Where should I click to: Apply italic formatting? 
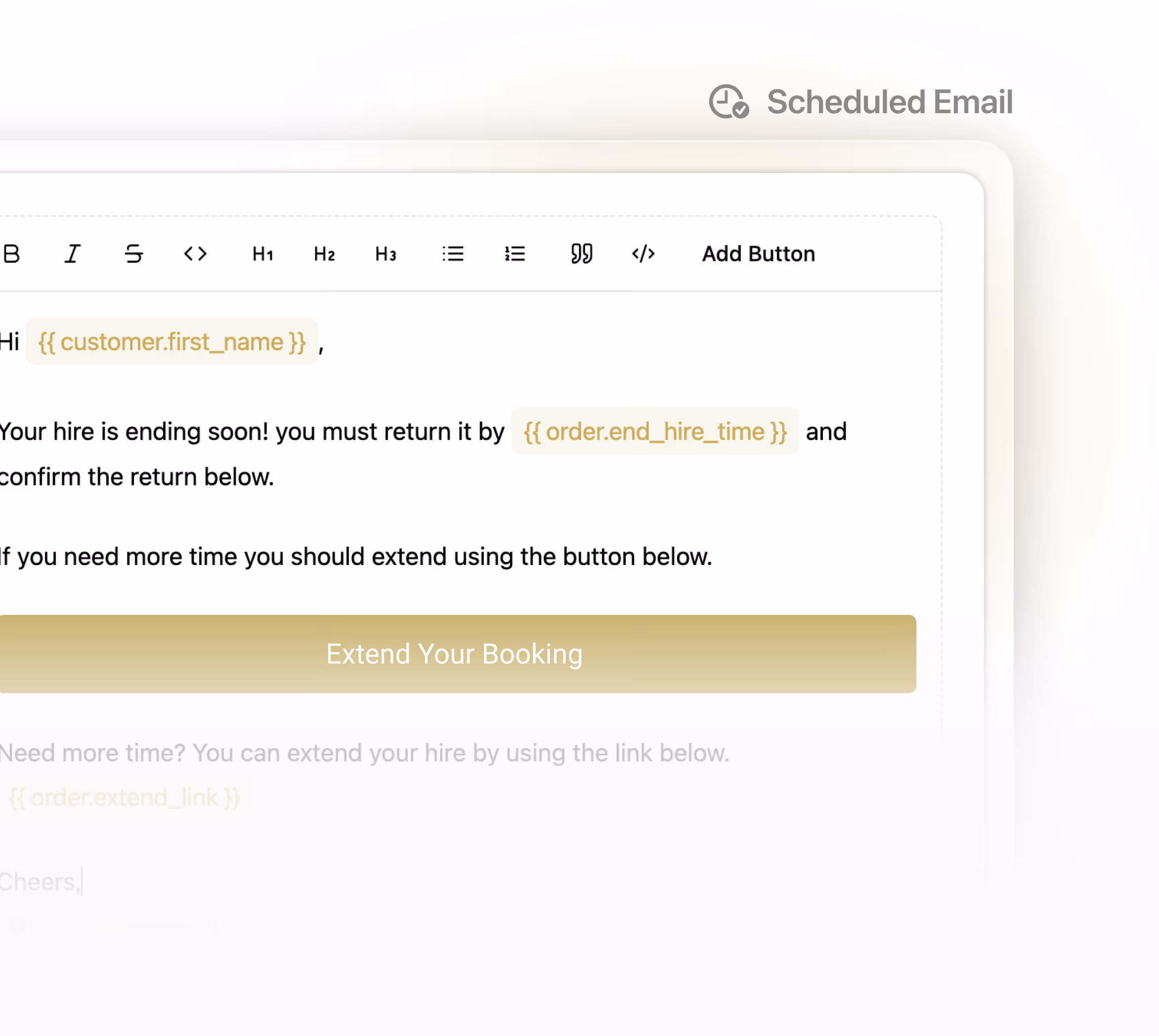pyautogui.click(x=72, y=254)
